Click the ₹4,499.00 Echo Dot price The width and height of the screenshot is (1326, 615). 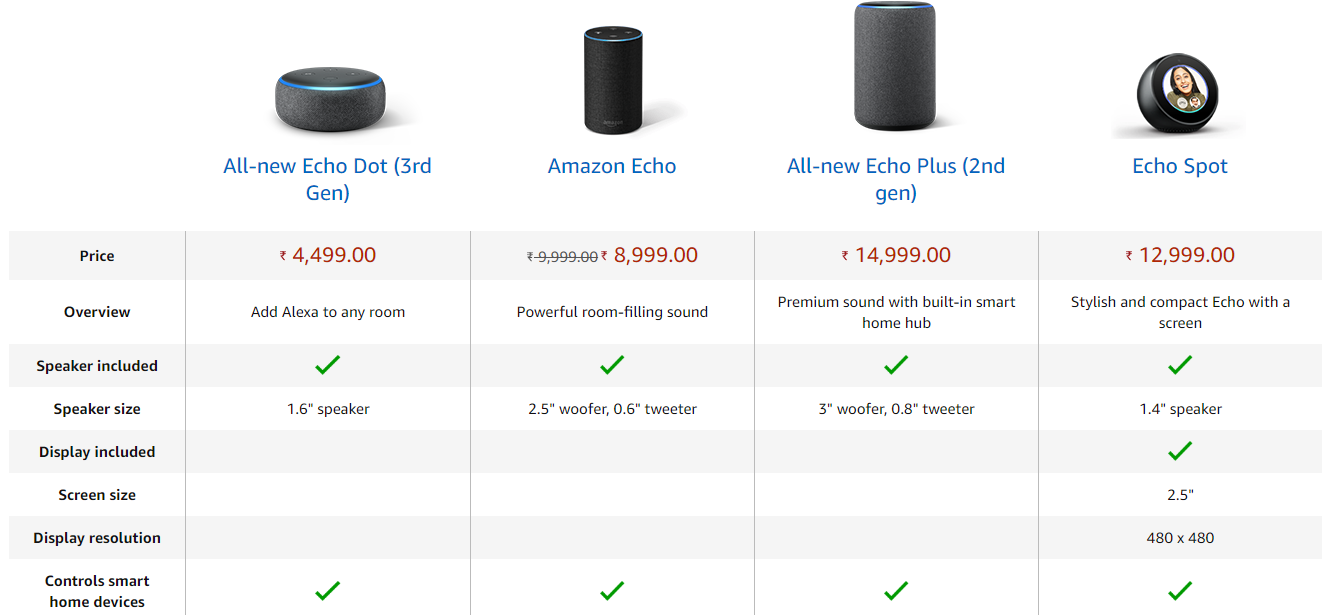(x=328, y=255)
